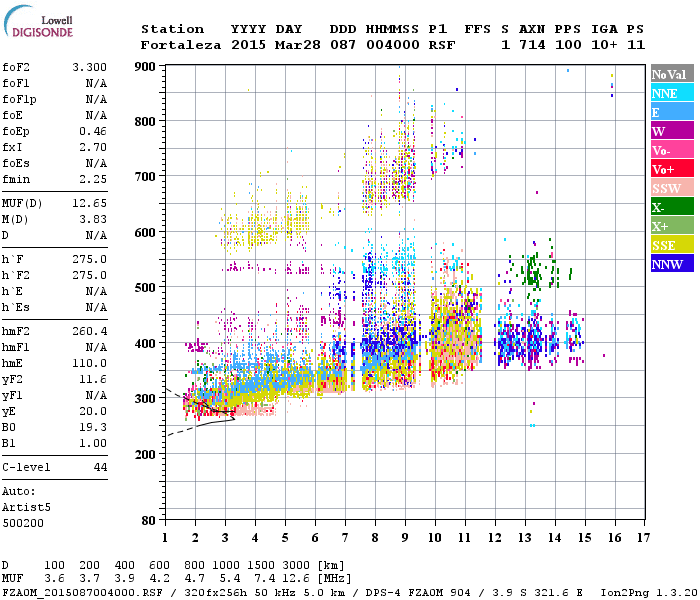Click the 1 MHz x-axis label
This screenshot has height=600, width=700.
(165, 538)
